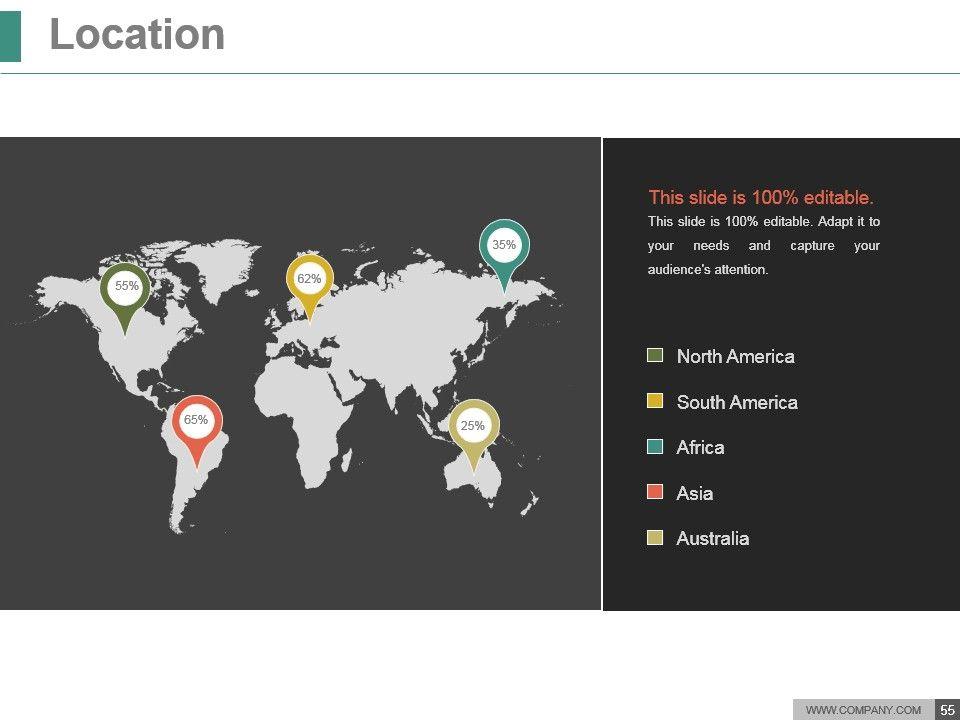Click the Asia legend text
The image size is (960, 720).
click(x=695, y=493)
